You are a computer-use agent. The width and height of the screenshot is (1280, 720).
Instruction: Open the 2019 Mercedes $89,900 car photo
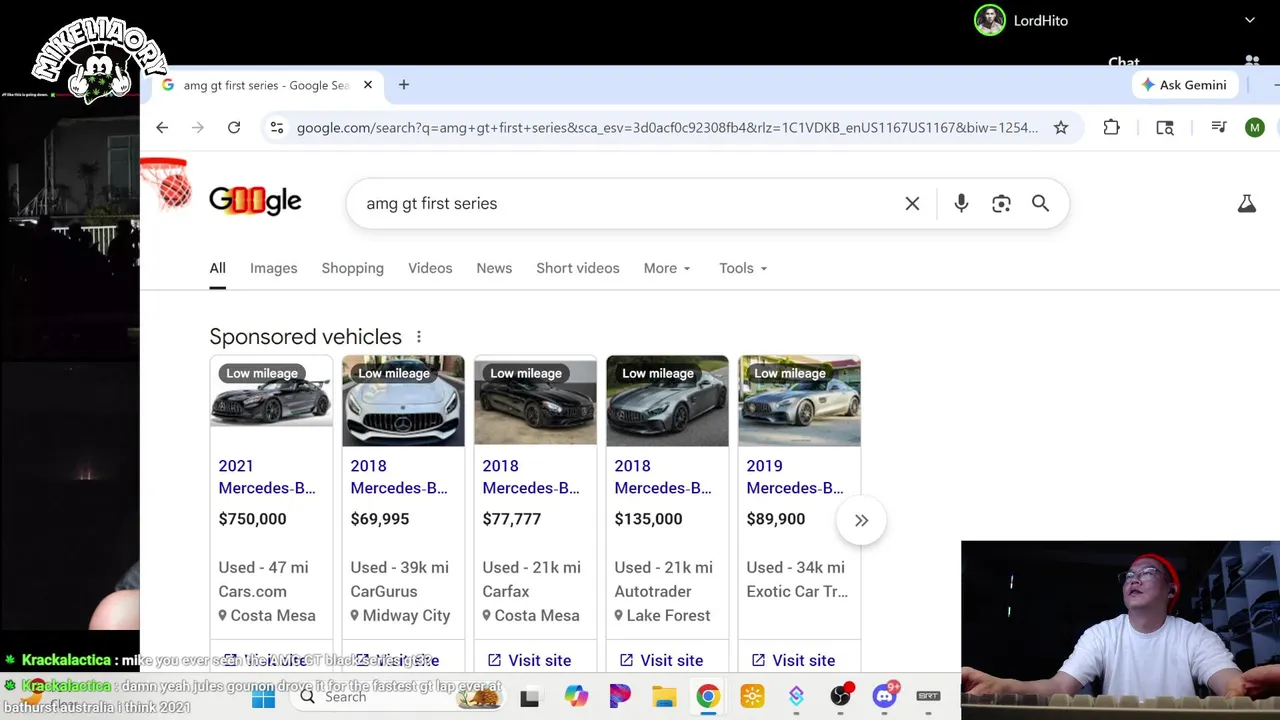(799, 401)
